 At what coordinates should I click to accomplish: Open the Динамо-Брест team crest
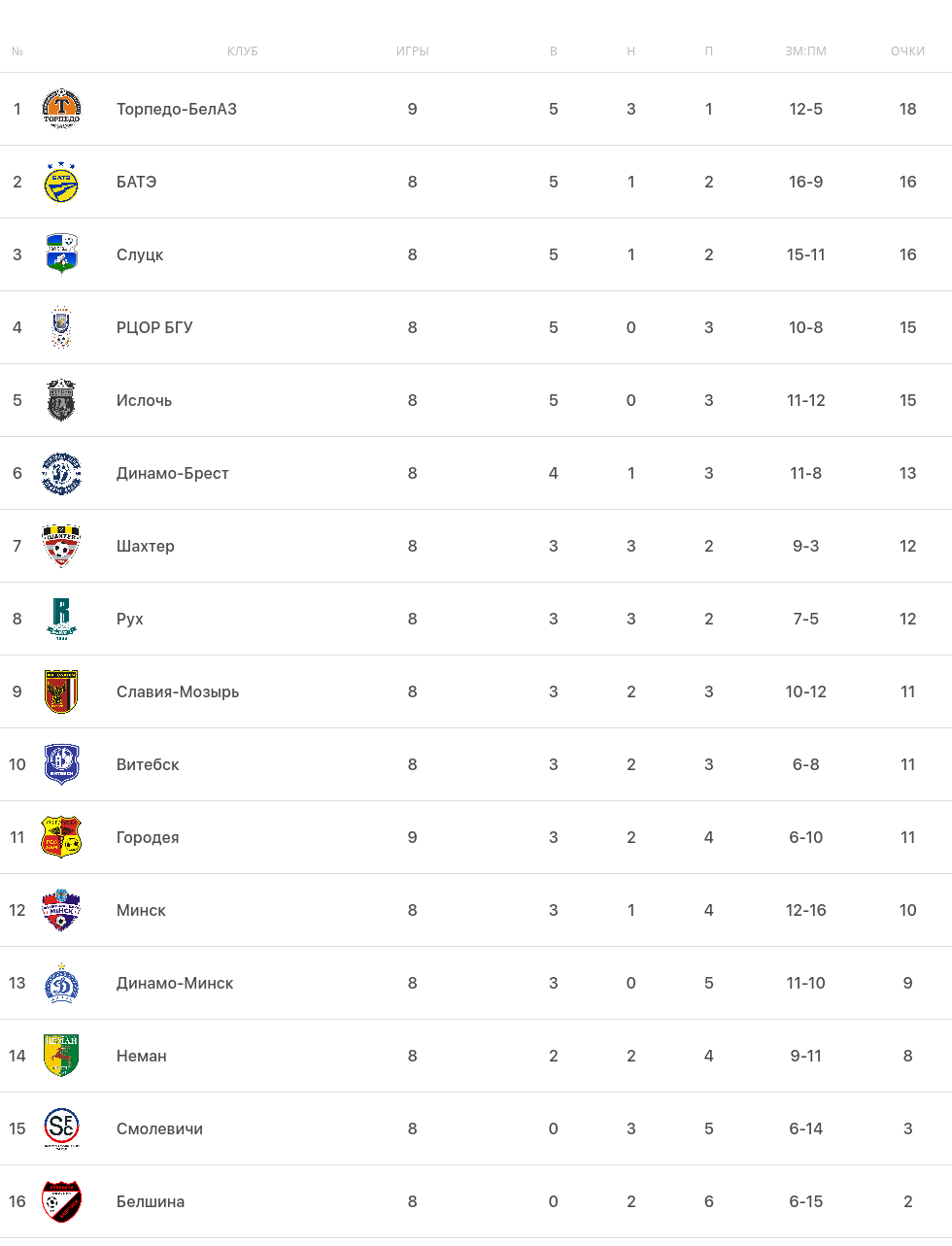pos(61,473)
